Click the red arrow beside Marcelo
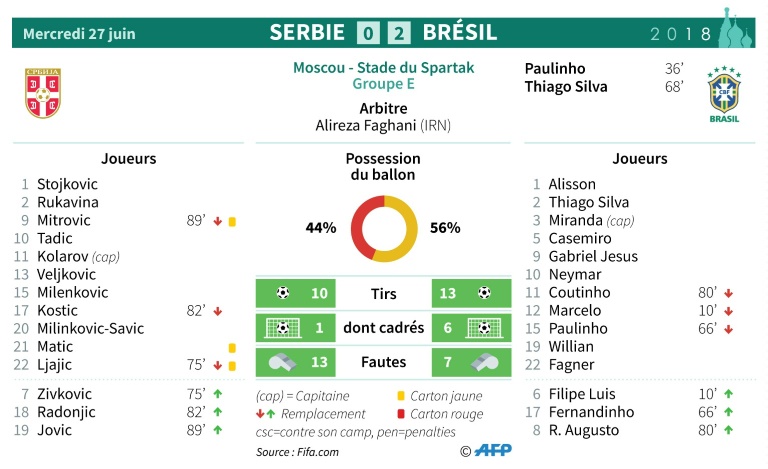Screen dimensions: 768x469 coord(728,311)
